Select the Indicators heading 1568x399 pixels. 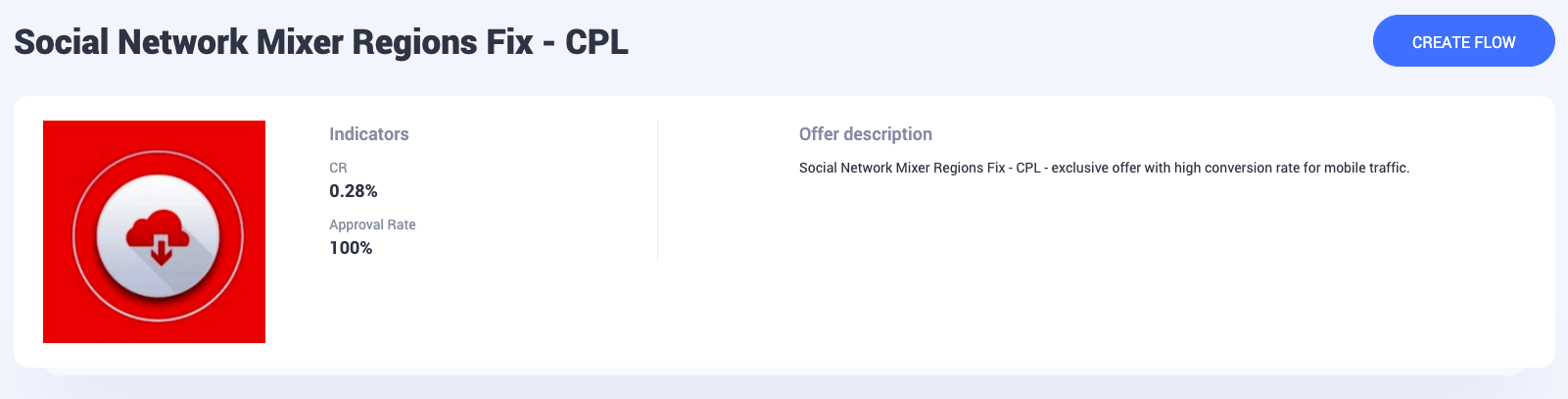[x=369, y=134]
